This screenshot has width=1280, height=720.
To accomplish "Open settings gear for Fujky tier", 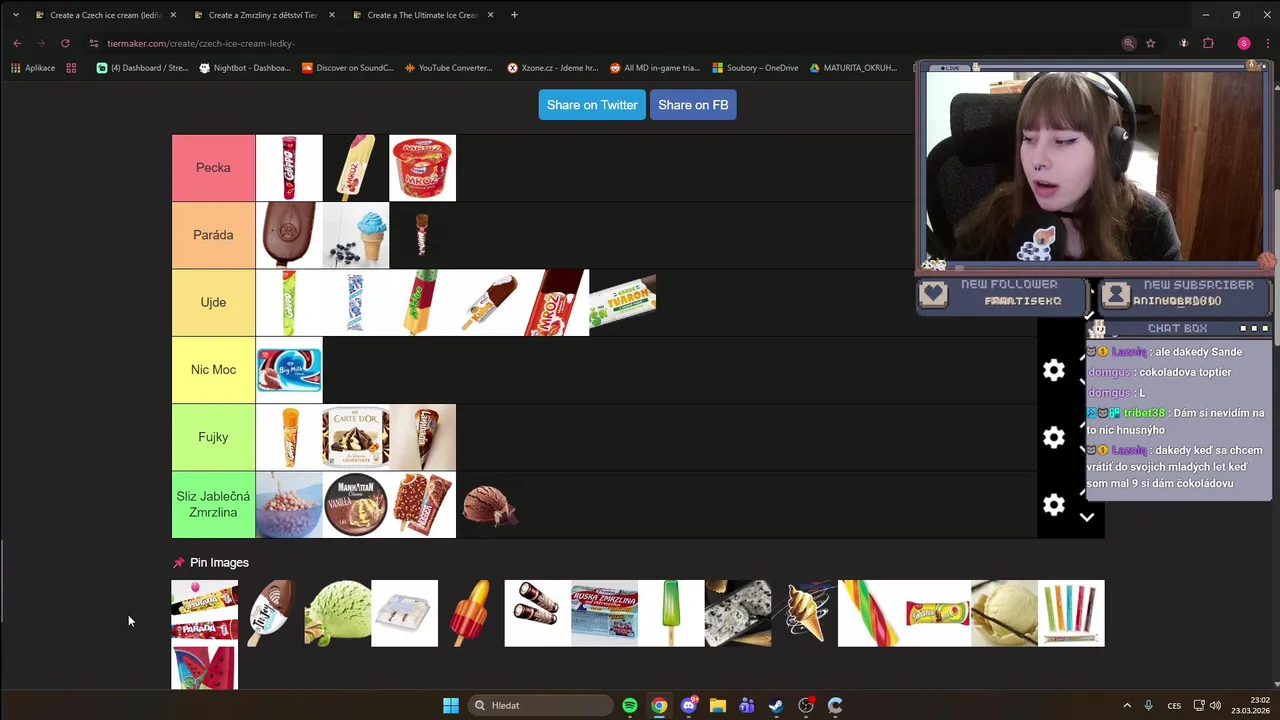I will pos(1054,437).
